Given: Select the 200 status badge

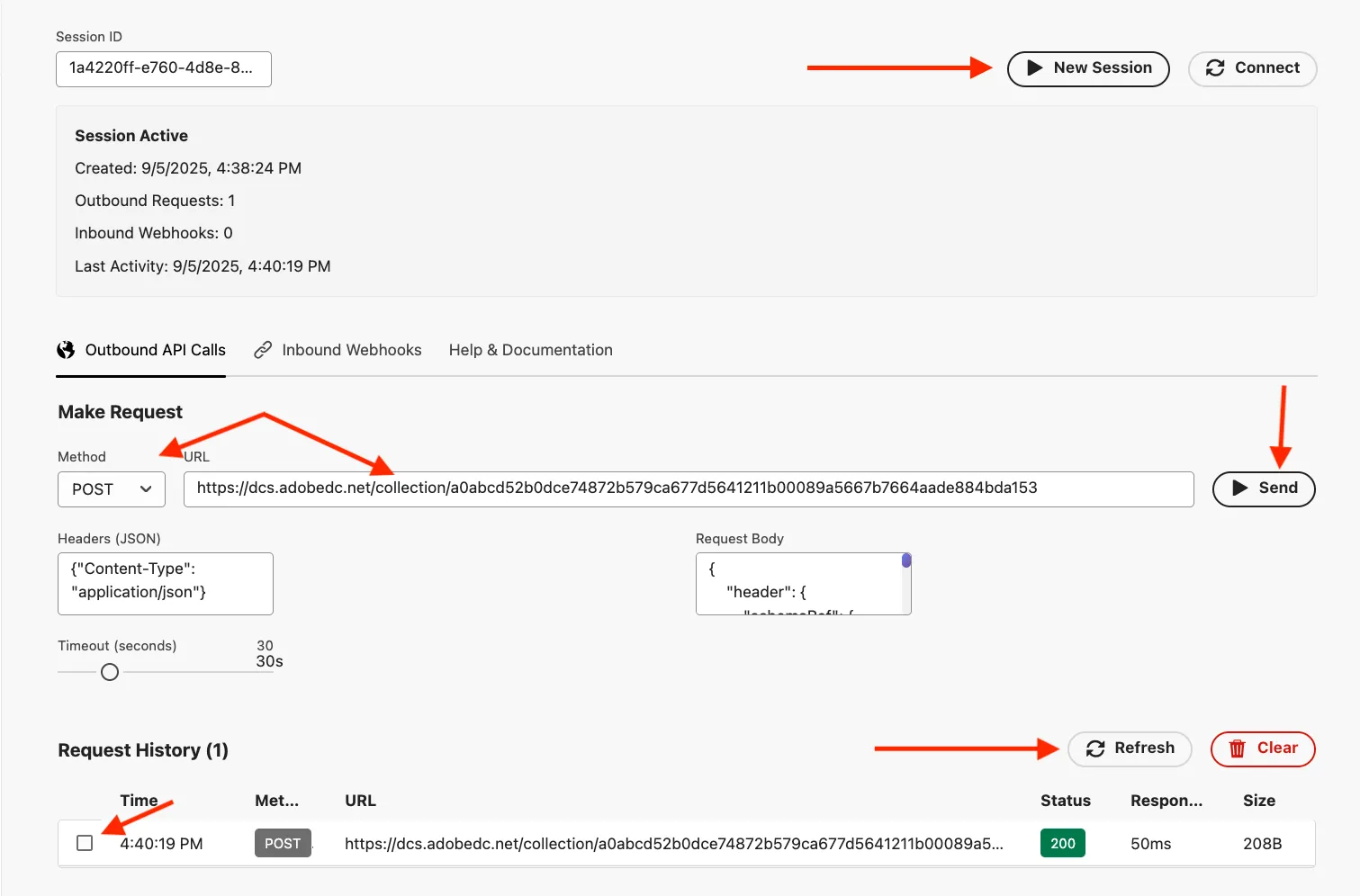Looking at the screenshot, I should (1063, 843).
